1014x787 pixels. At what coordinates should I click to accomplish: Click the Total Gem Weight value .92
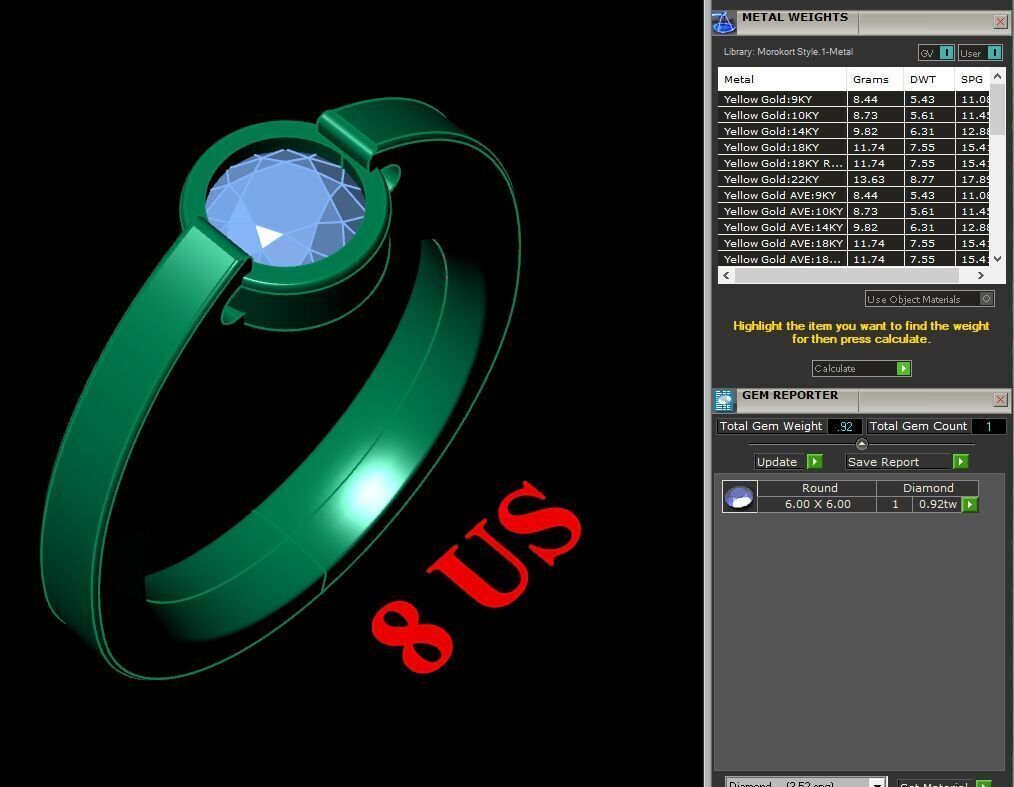(845, 426)
